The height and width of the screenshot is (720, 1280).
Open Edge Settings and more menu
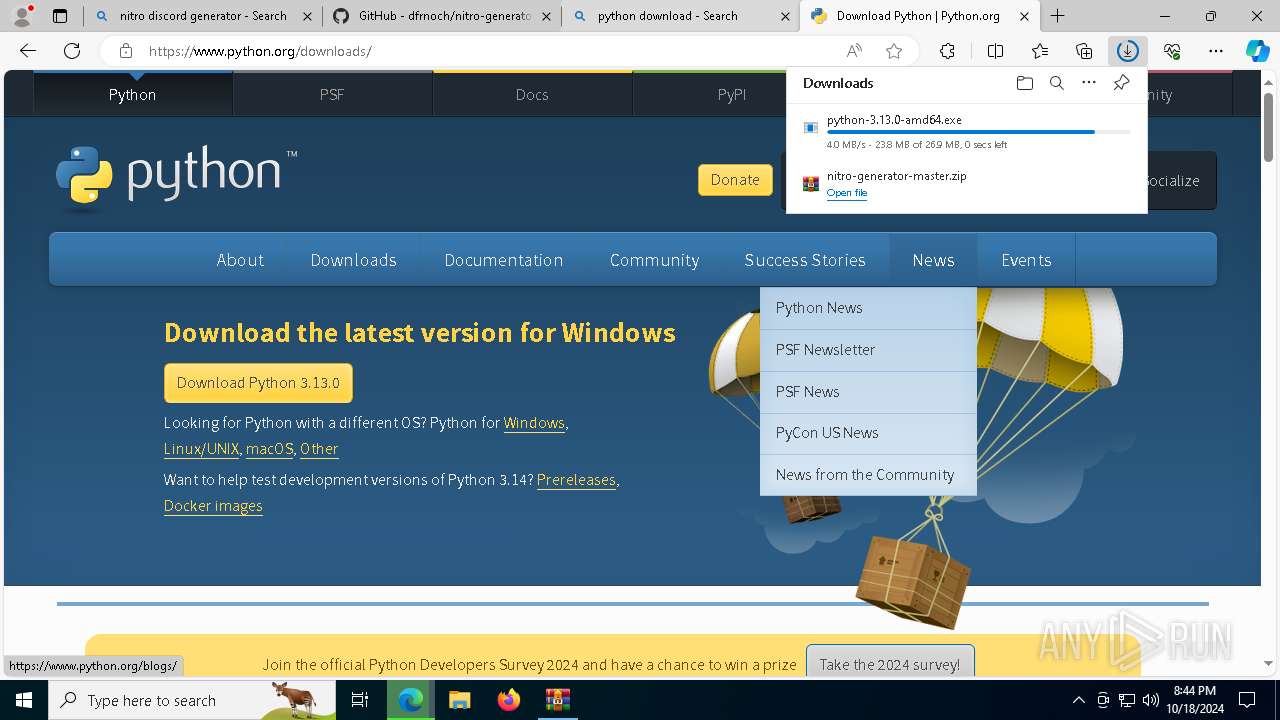[1216, 51]
